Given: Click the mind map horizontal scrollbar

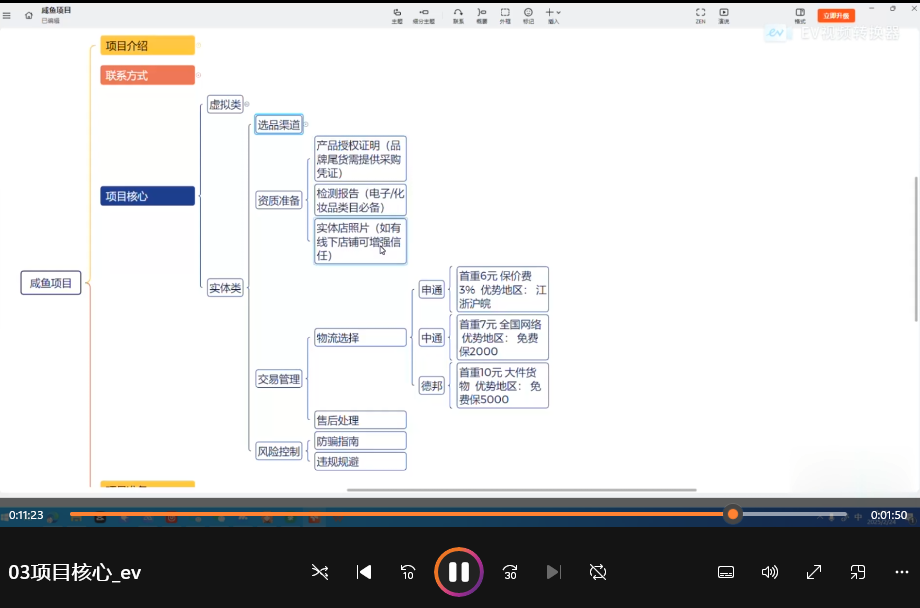Looking at the screenshot, I should tap(522, 489).
